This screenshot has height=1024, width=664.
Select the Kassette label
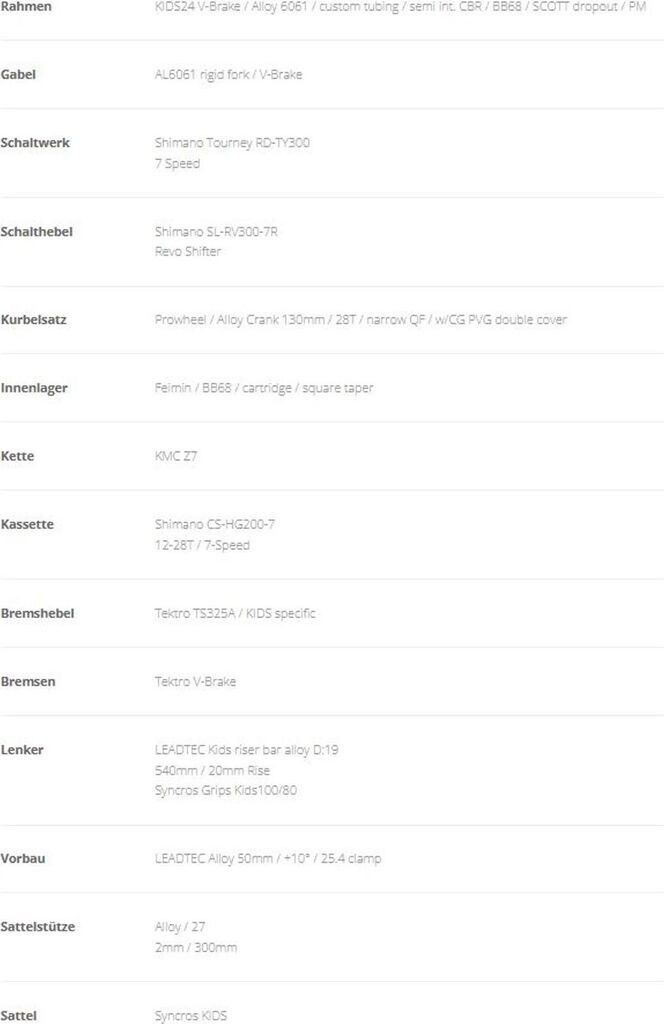(28, 524)
